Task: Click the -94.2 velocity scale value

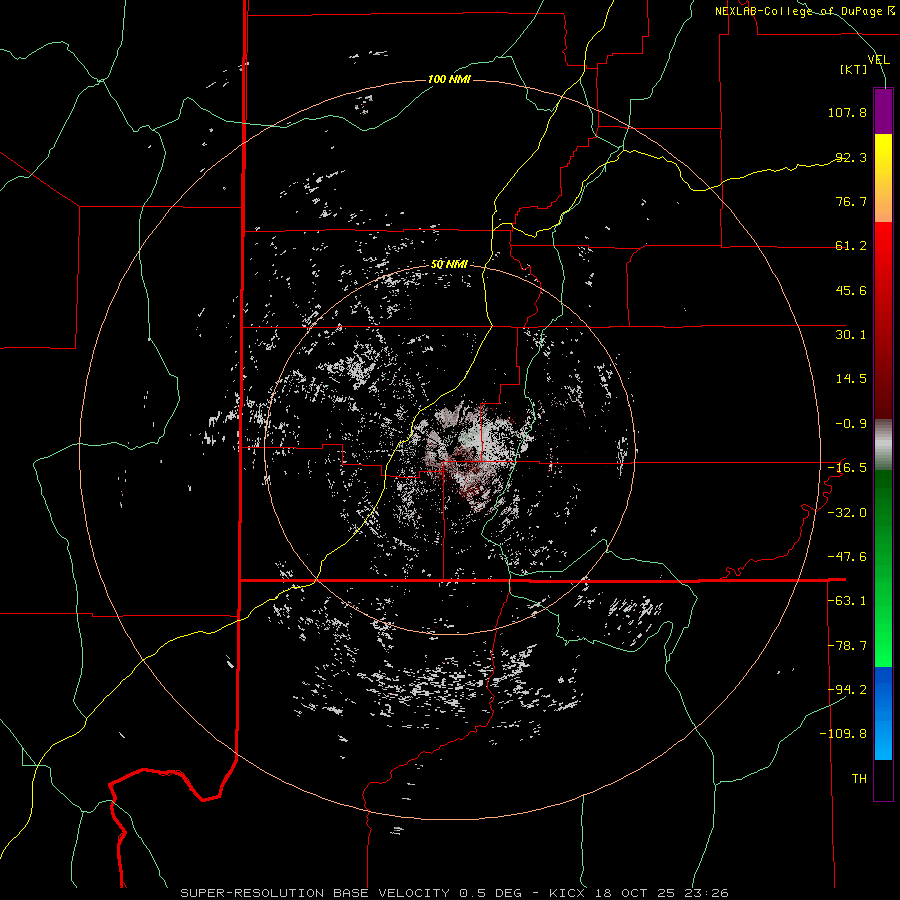Action: 847,690
